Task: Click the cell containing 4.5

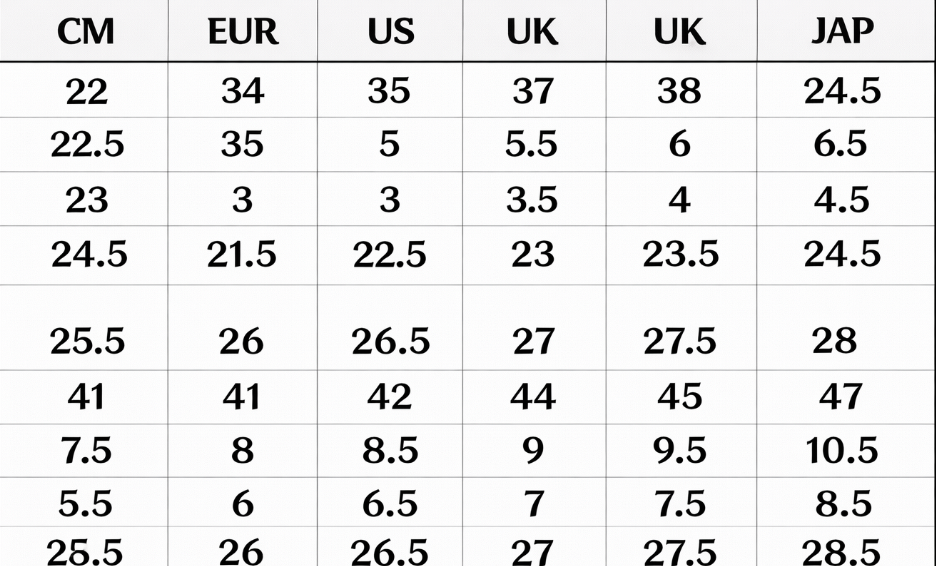Action: (842, 200)
